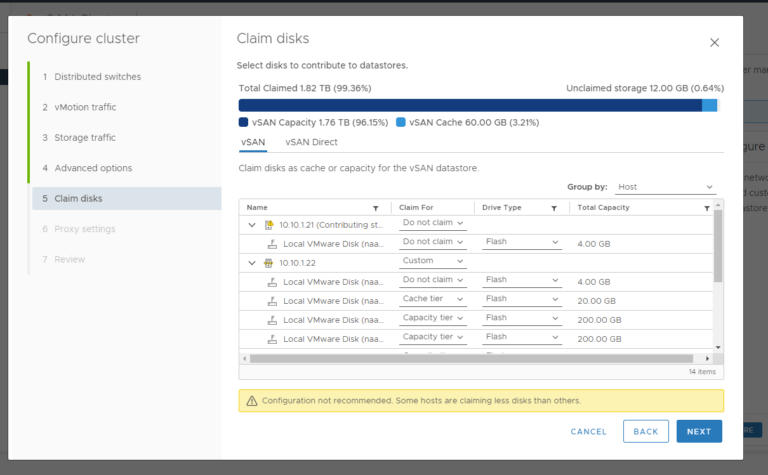
Task: Click the table scroll right arrow
Action: (707, 359)
